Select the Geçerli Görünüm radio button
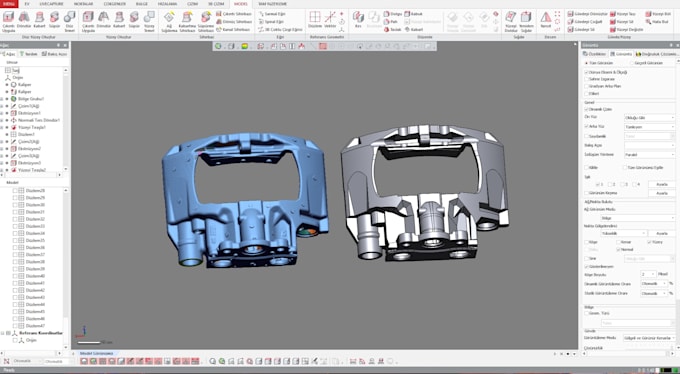The image size is (680, 374). (x=631, y=63)
